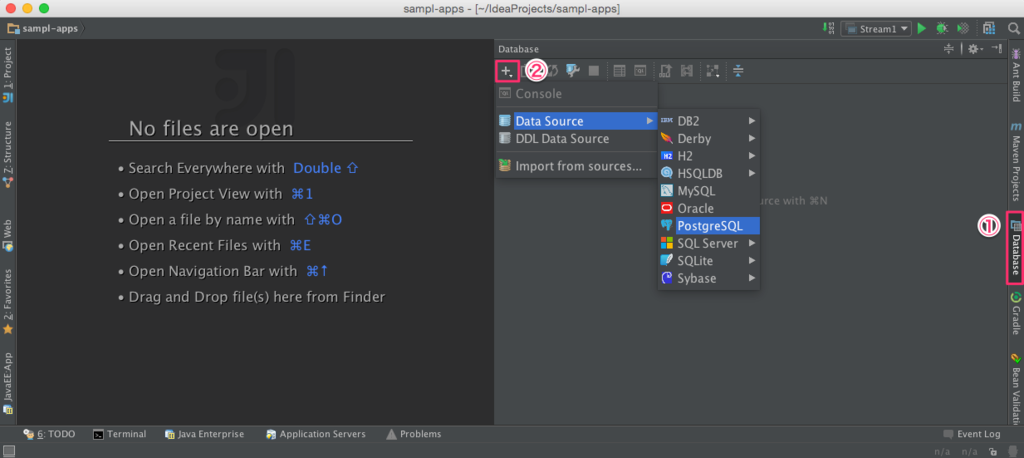Click the scroll-from-editor icon in Database header
Viewport: 1024px width, 458px height.
point(949,49)
